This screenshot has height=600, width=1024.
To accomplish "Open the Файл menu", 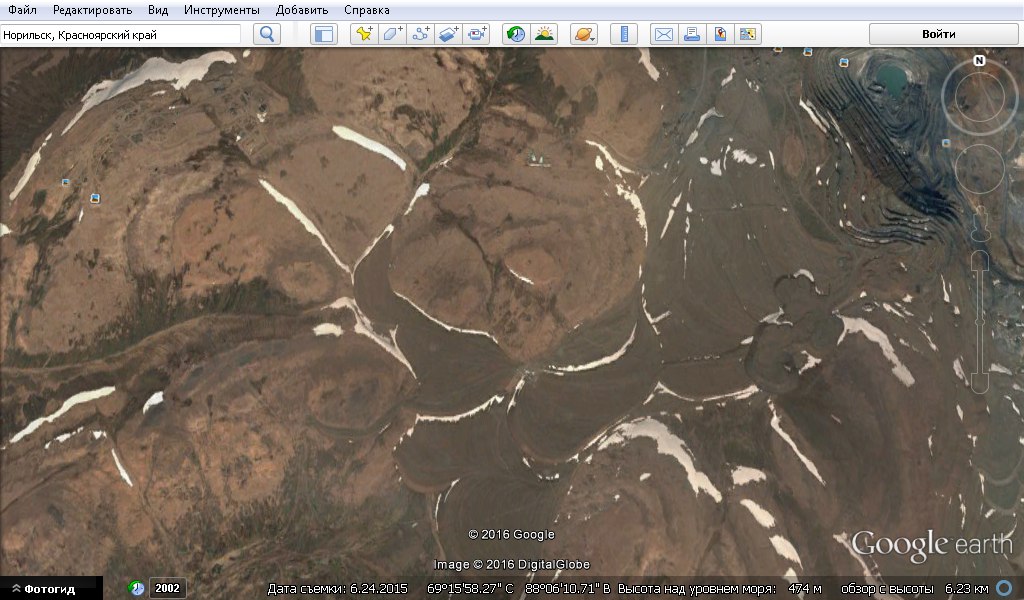I will [x=22, y=10].
